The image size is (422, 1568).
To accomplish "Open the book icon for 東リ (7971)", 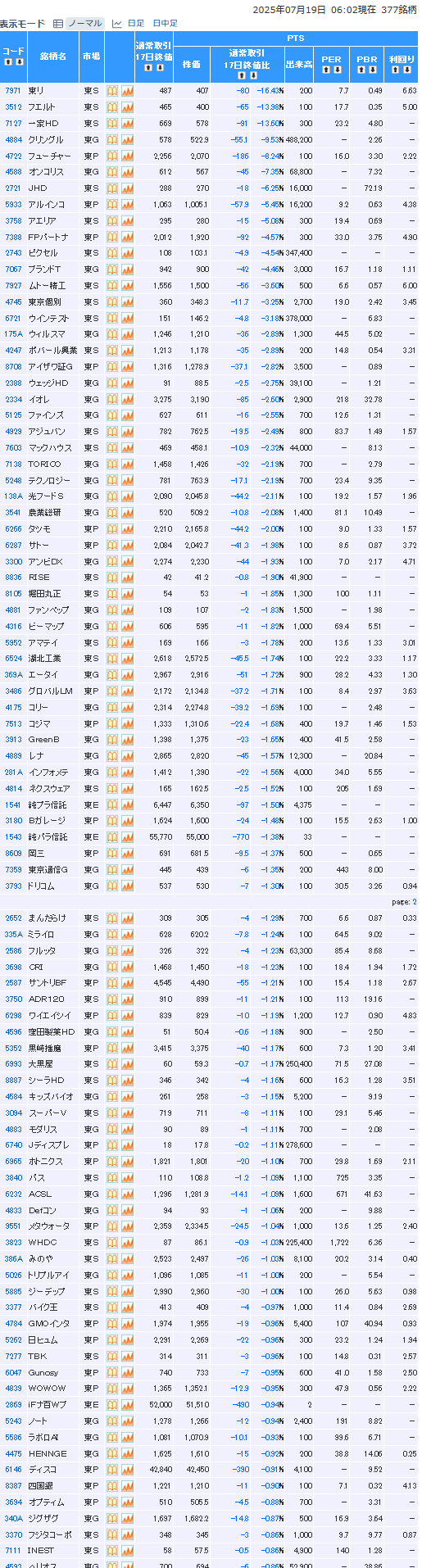I will [x=112, y=91].
